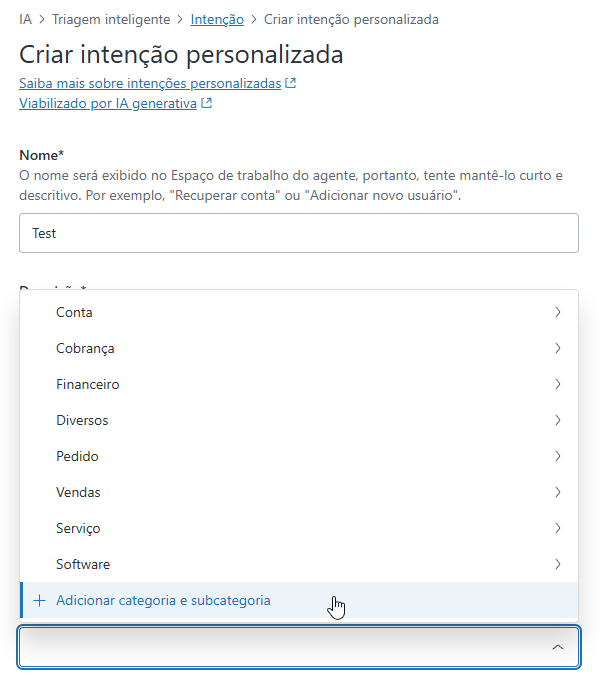Image resolution: width=605 pixels, height=686 pixels.
Task: Expand the Cobrança category chevron
Action: 557,348
